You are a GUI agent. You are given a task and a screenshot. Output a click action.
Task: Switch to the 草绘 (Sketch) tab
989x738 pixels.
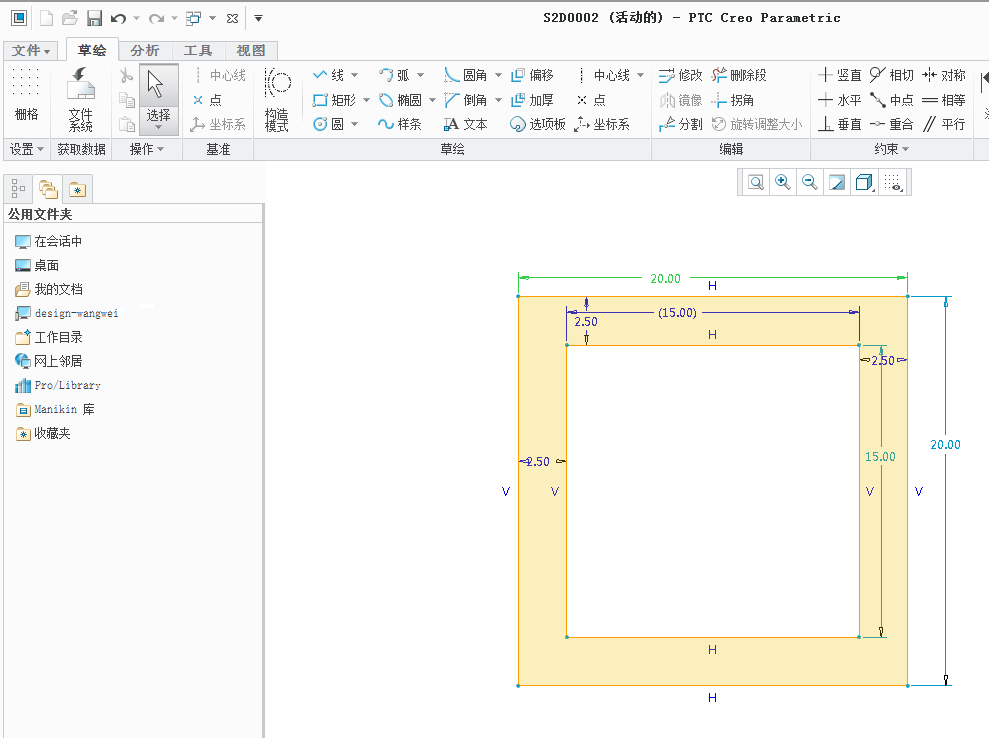pyautogui.click(x=92, y=50)
